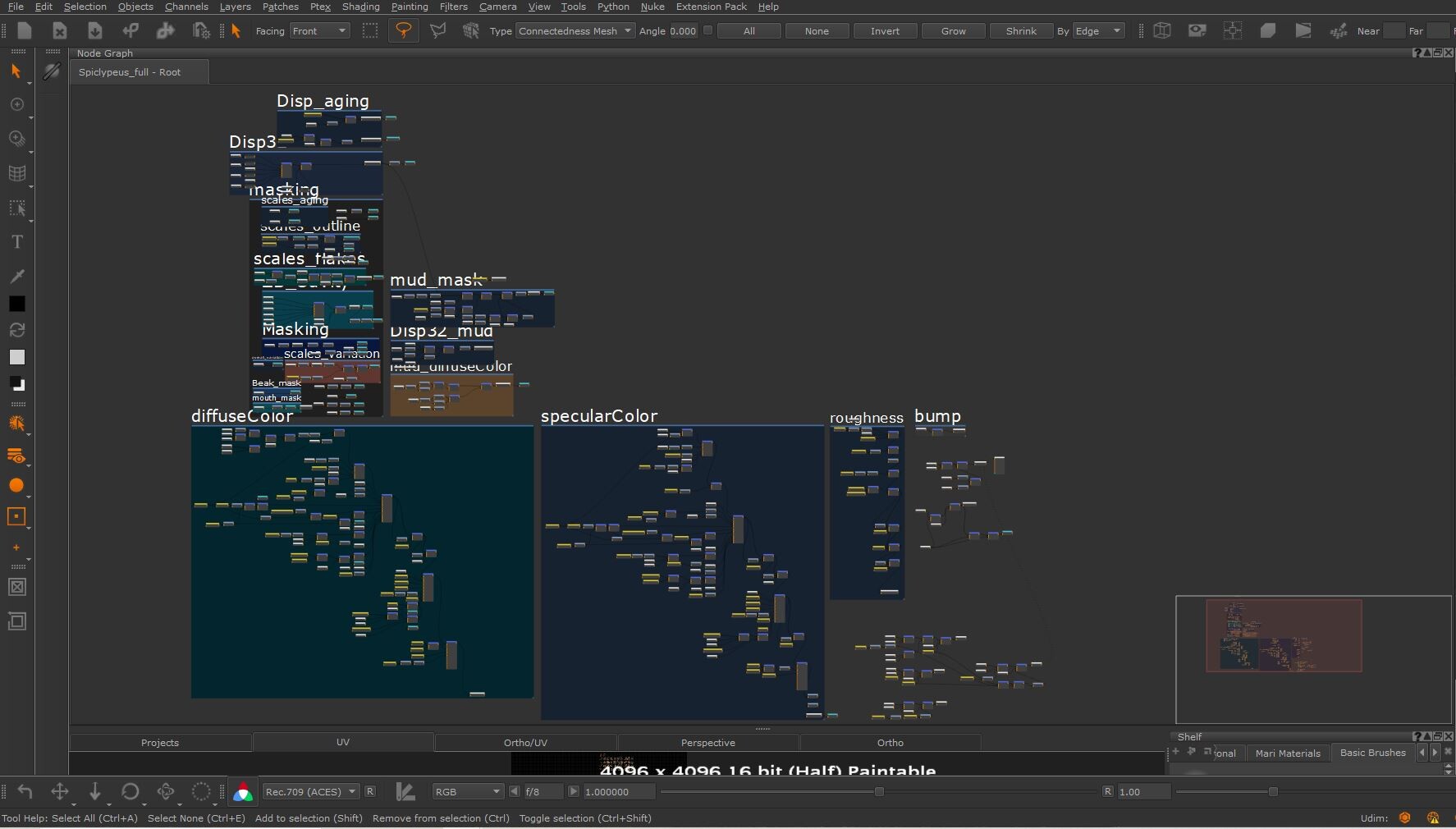Pick the eyedropper color picker tool

point(16,277)
